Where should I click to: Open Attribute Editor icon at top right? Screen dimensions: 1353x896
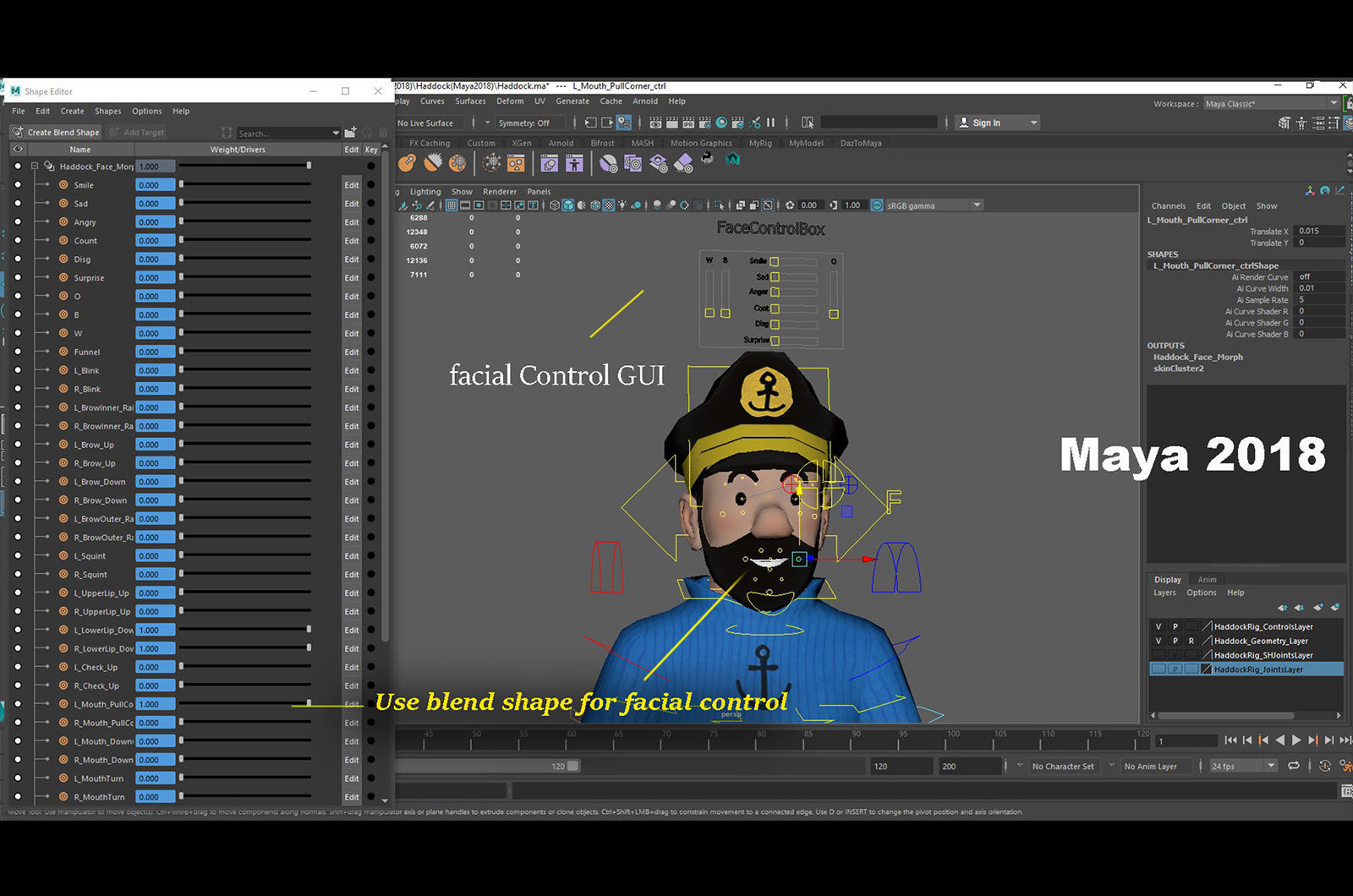(x=1318, y=123)
